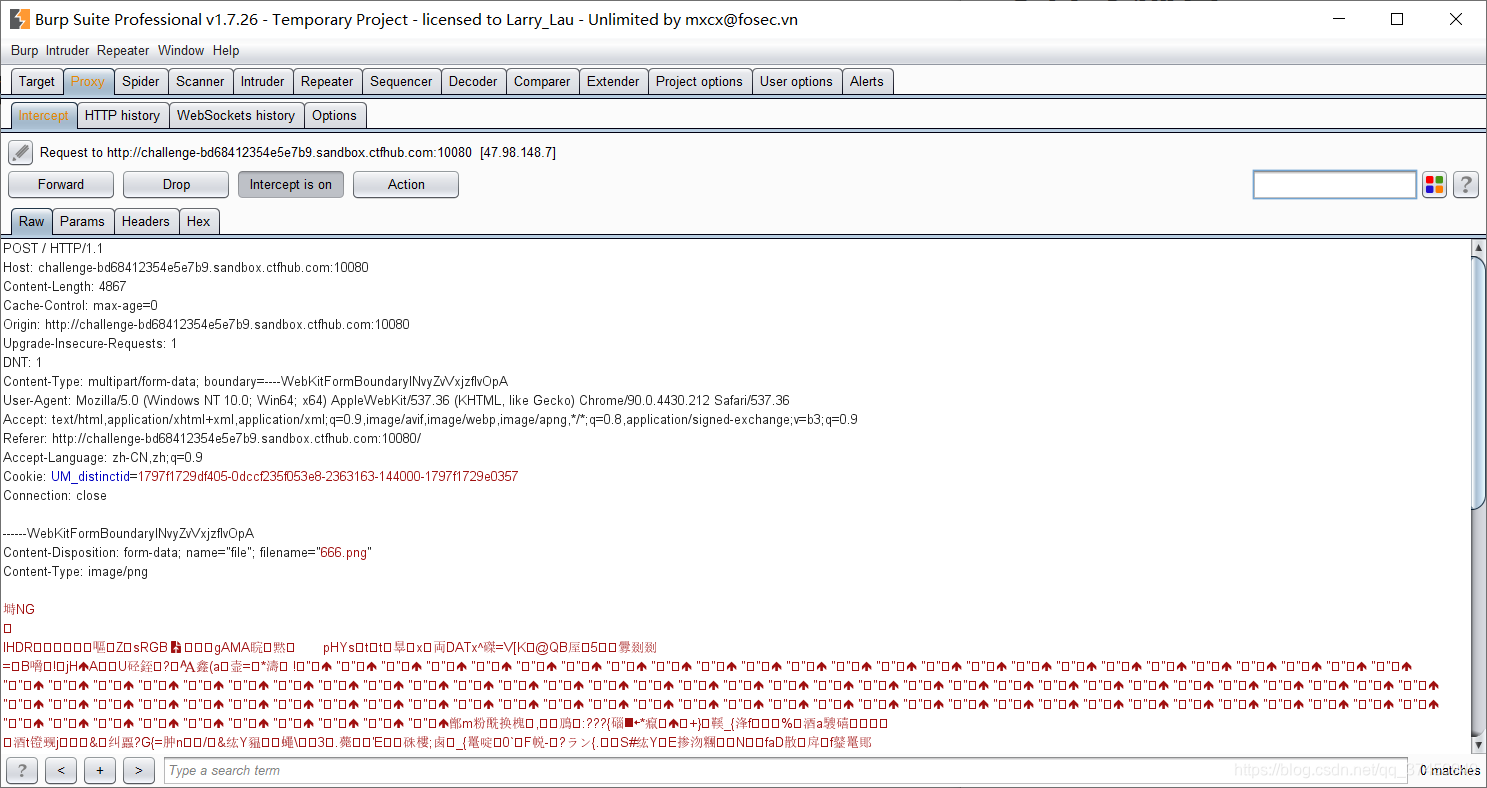Click the DNT: 1 header line
1487x788 pixels.
click(x=23, y=362)
